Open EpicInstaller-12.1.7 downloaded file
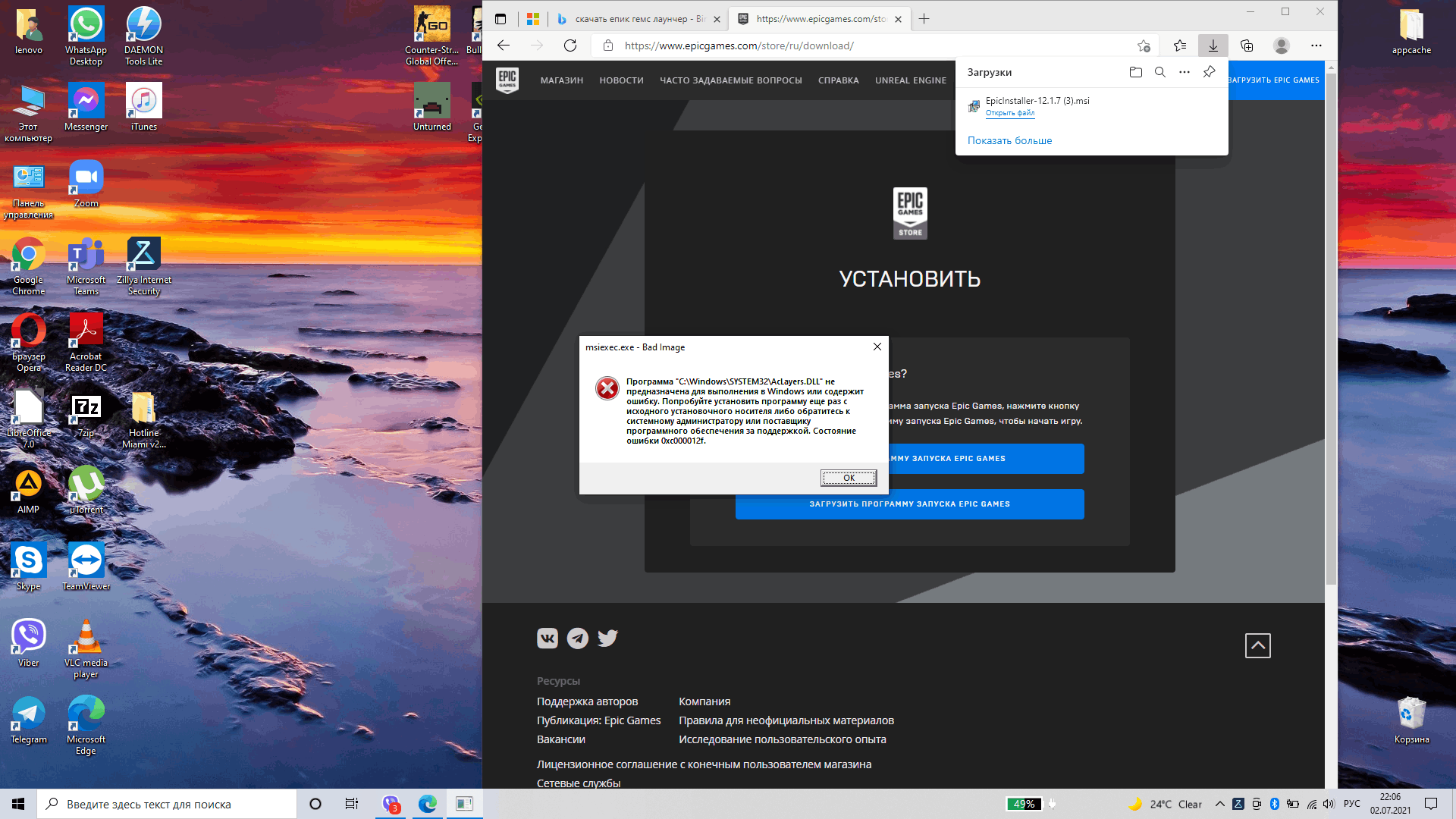This screenshot has height=819, width=1456. pyautogui.click(x=1009, y=112)
